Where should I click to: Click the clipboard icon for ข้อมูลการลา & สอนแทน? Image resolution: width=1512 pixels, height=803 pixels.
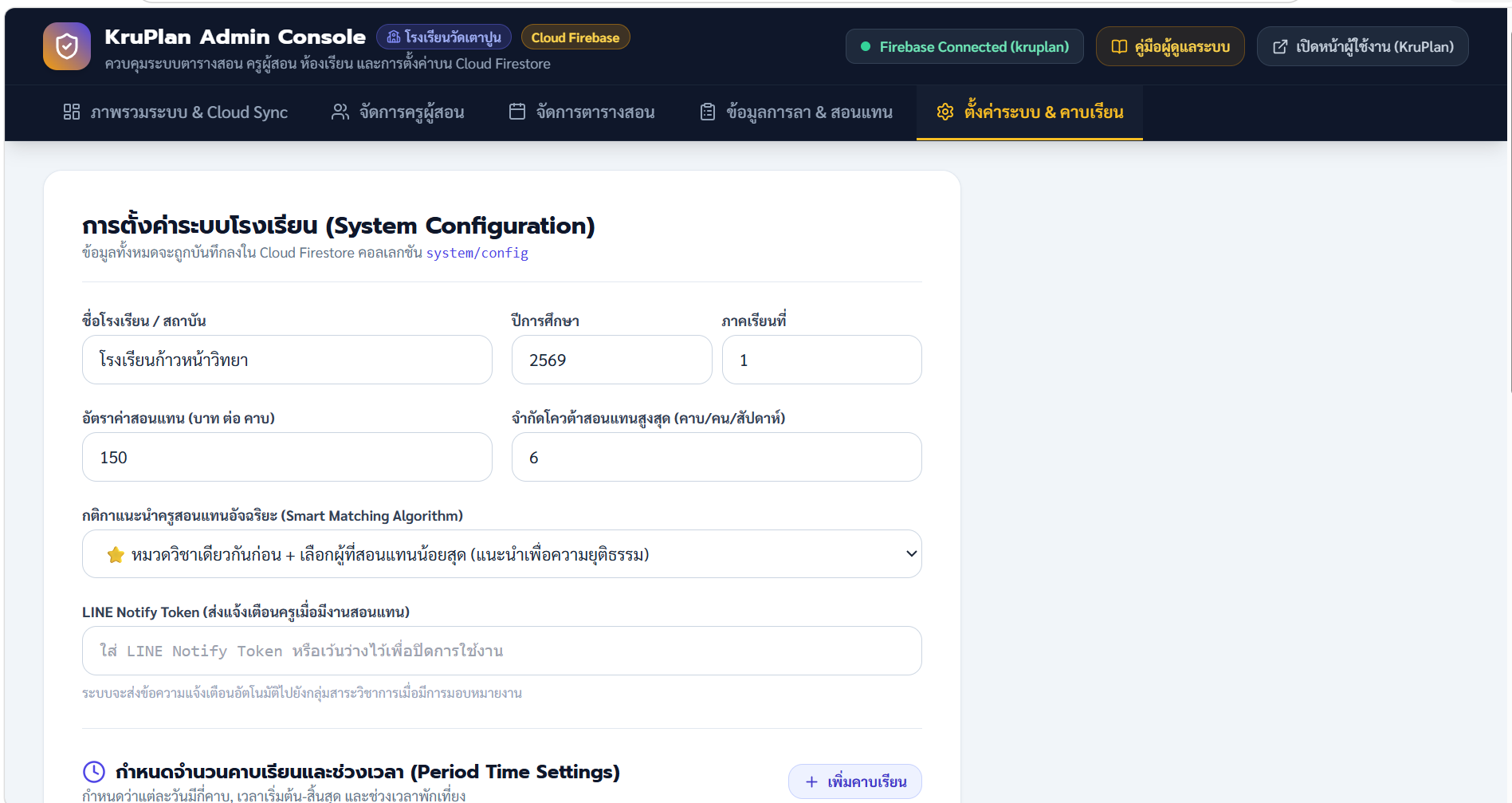tap(708, 112)
